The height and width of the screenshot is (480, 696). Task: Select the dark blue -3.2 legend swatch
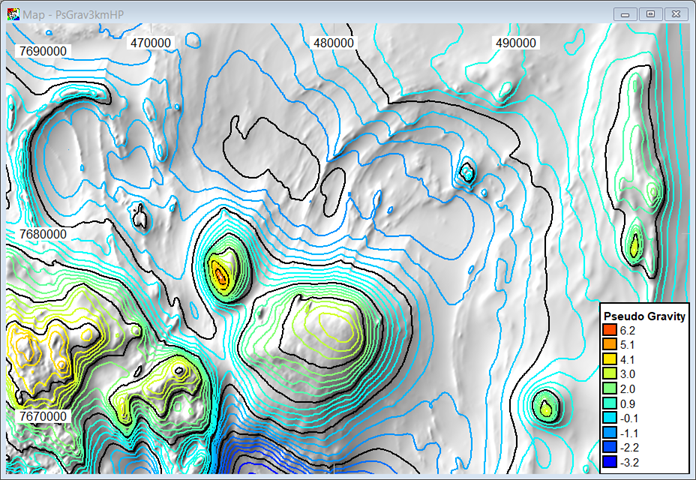pos(610,462)
